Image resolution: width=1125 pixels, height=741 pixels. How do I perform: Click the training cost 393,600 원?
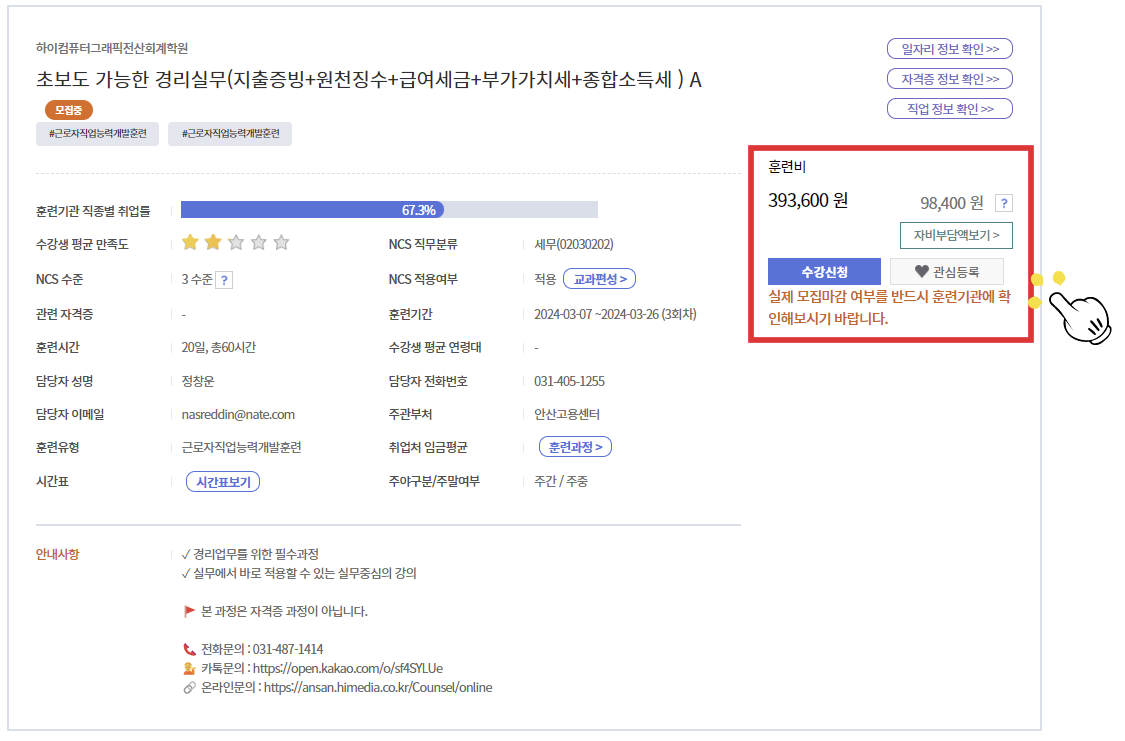coord(808,200)
